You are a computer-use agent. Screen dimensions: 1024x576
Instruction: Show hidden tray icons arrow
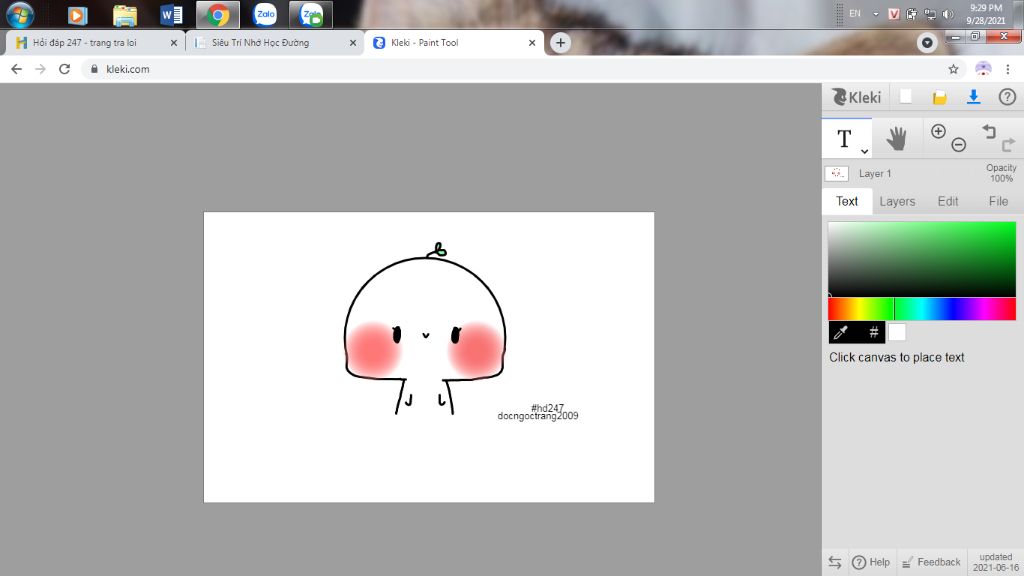tap(875, 14)
